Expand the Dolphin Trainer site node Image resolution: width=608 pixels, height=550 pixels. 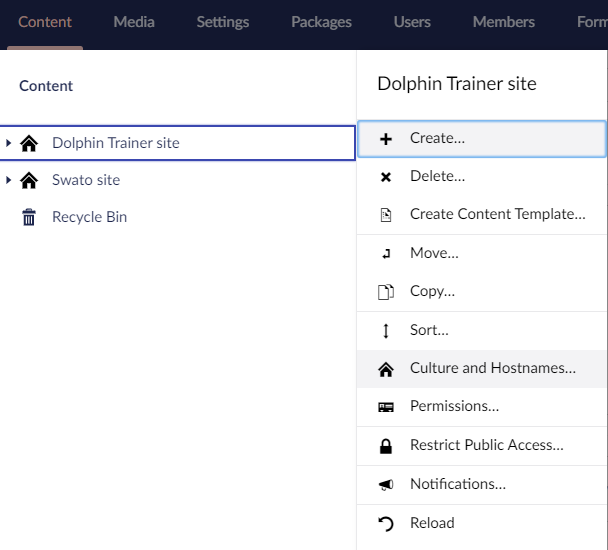[x=8, y=143]
